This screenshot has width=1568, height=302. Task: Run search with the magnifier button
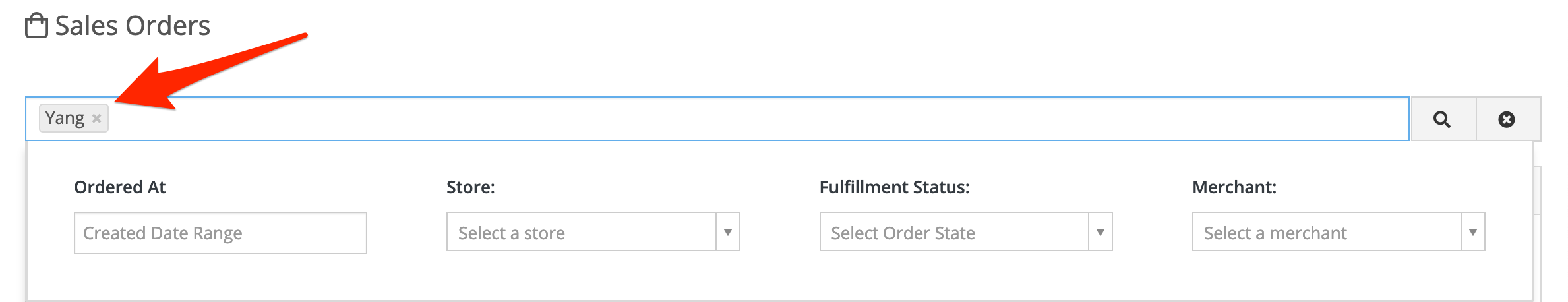pyautogui.click(x=1442, y=119)
